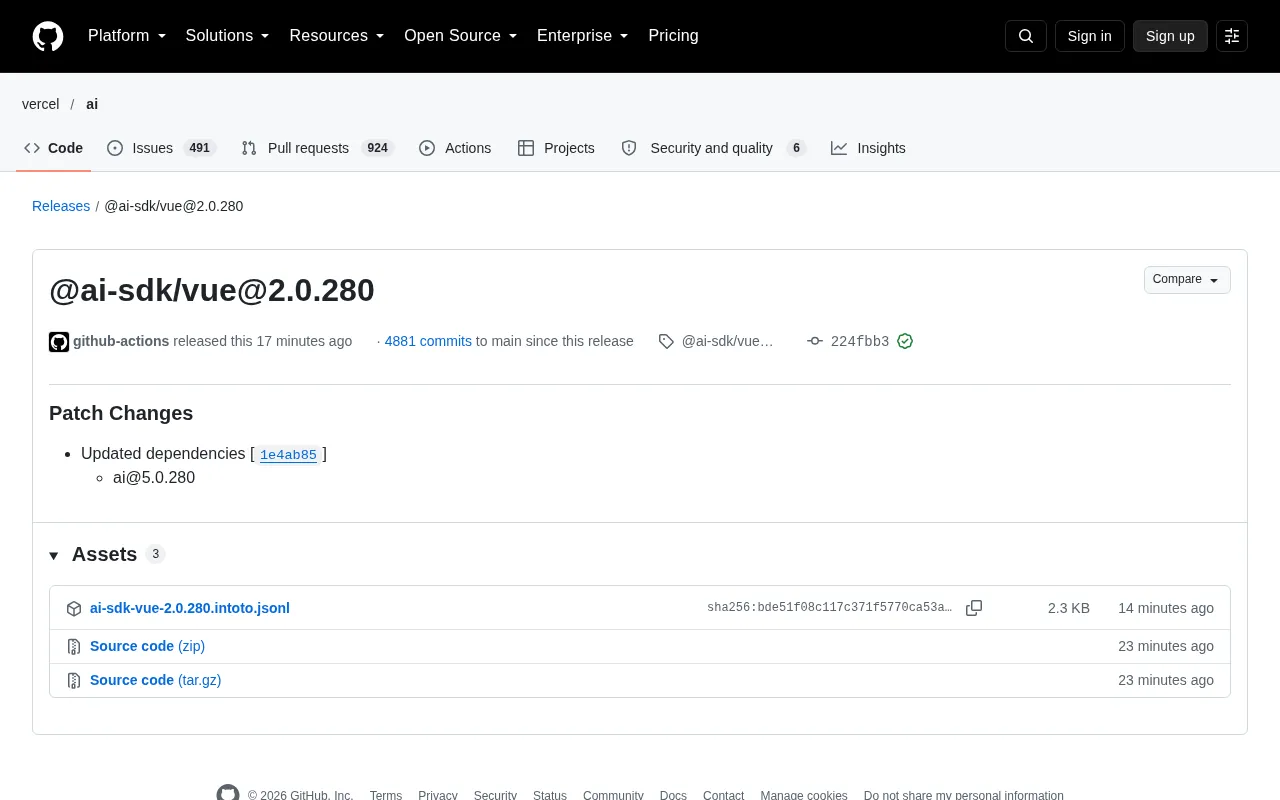Viewport: 1280px width, 800px height.
Task: Open the @ai-sdk/vue… tag link
Action: [728, 341]
